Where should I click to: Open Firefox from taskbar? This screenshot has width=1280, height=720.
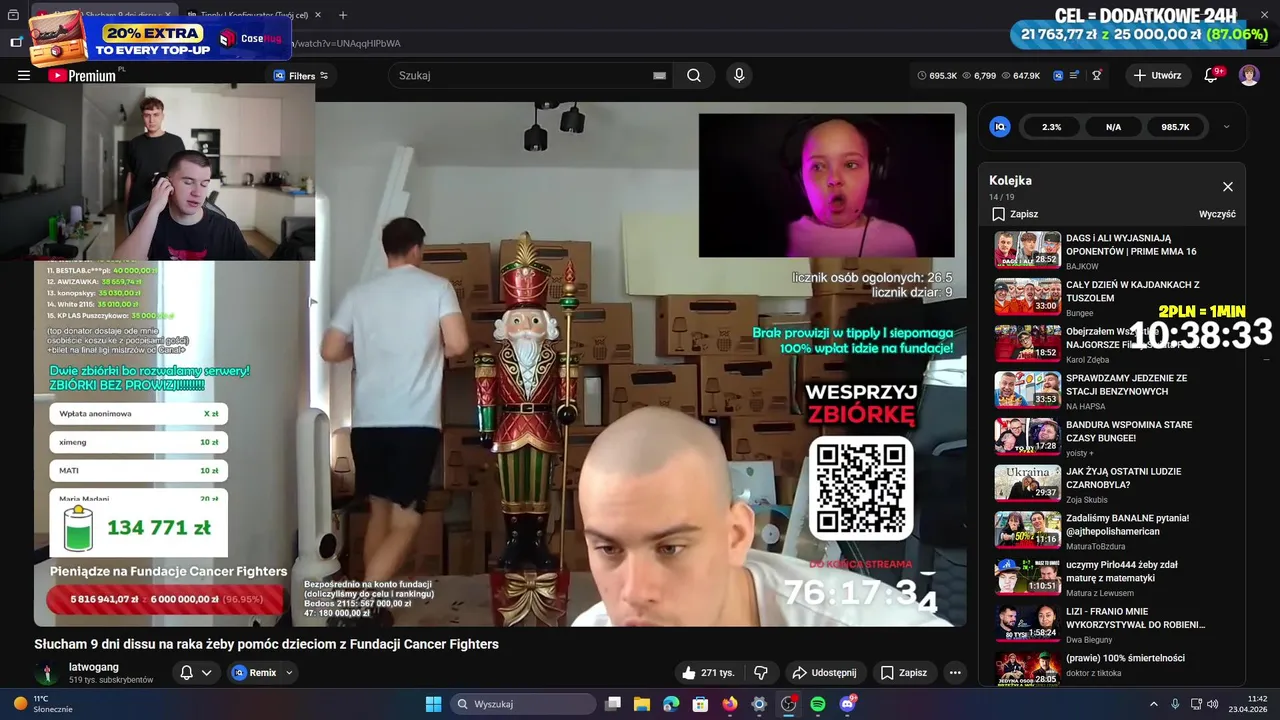pyautogui.click(x=730, y=704)
